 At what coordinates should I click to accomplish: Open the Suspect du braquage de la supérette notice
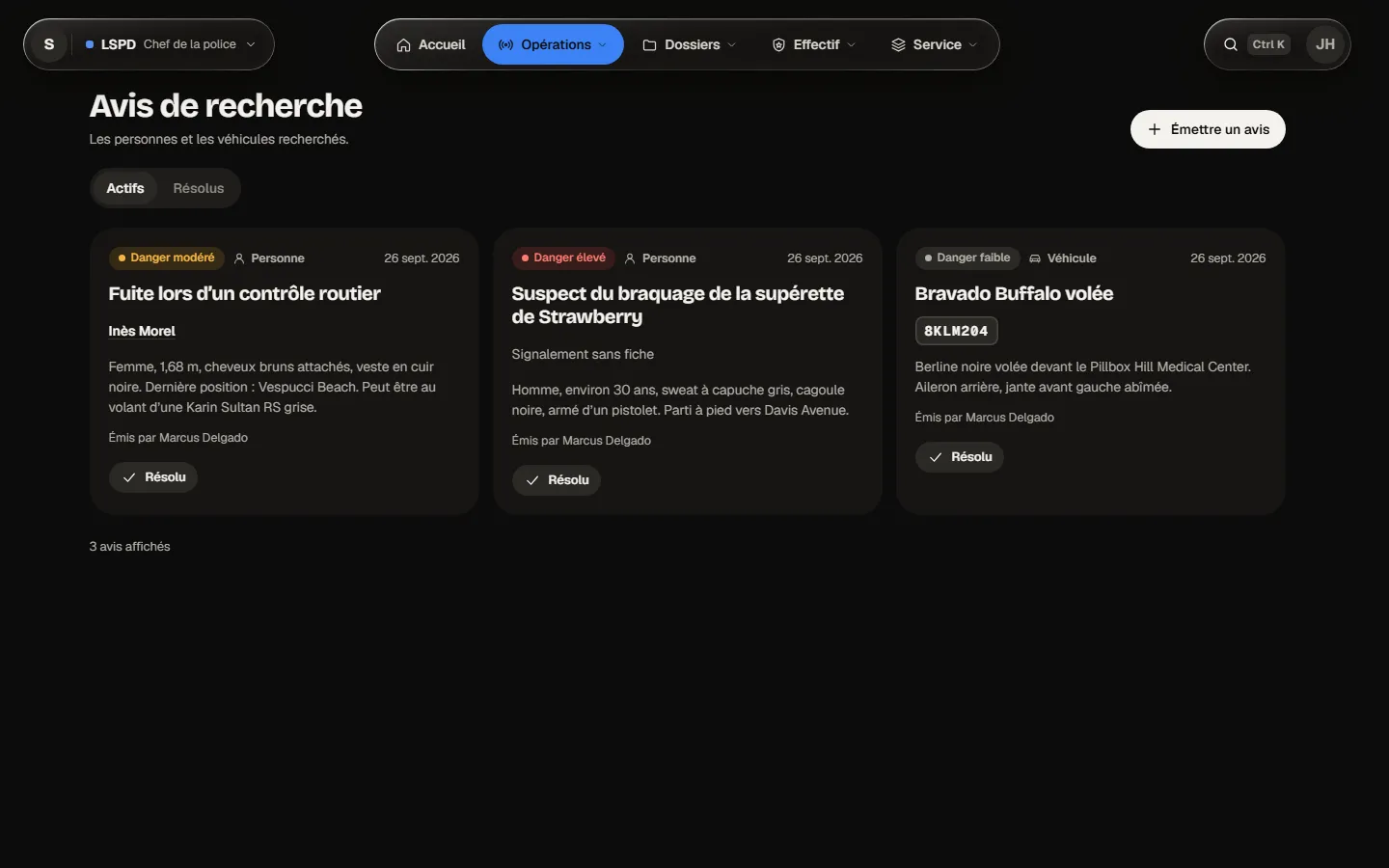coord(677,305)
